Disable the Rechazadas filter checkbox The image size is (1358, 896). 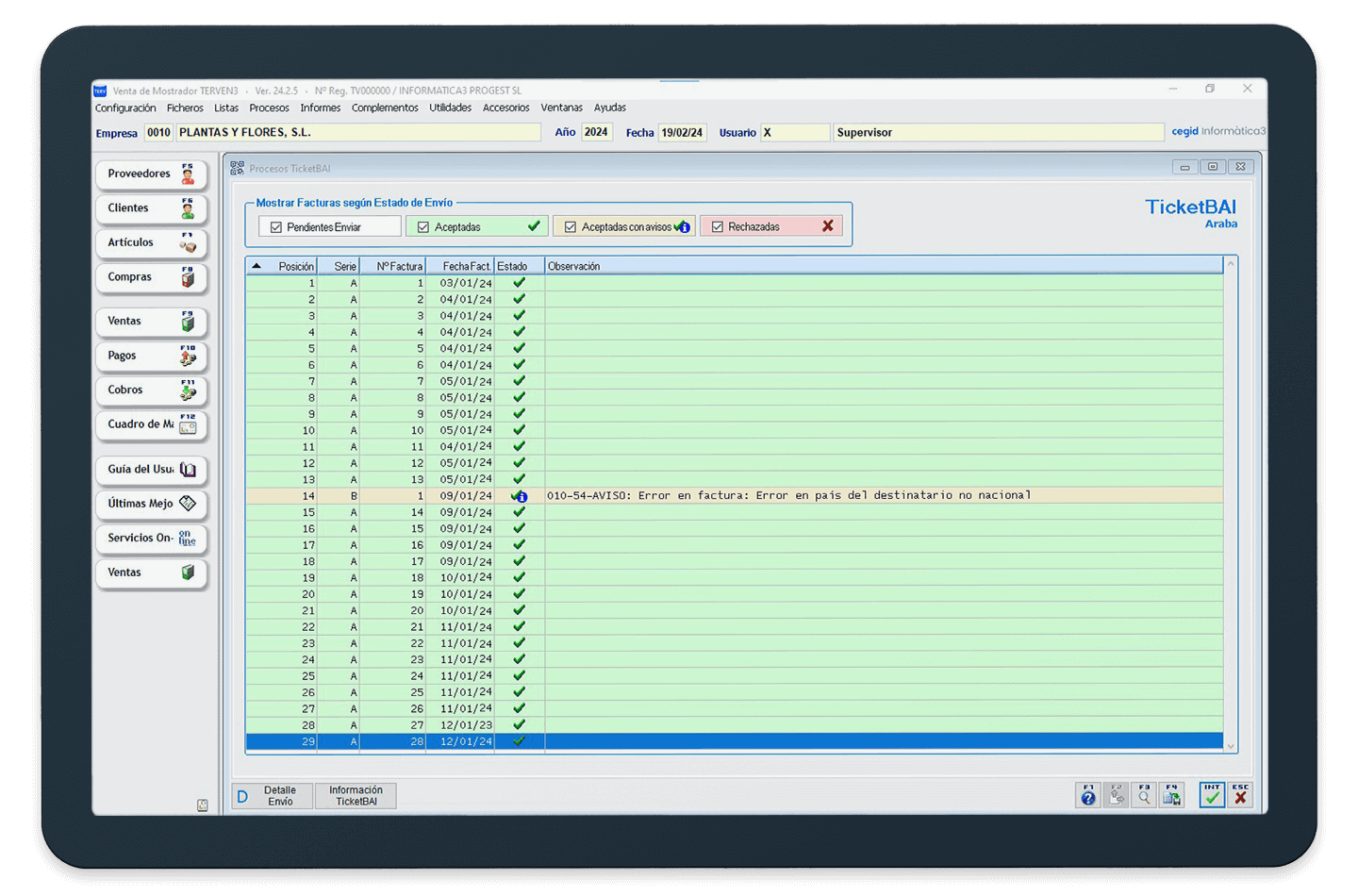[718, 227]
